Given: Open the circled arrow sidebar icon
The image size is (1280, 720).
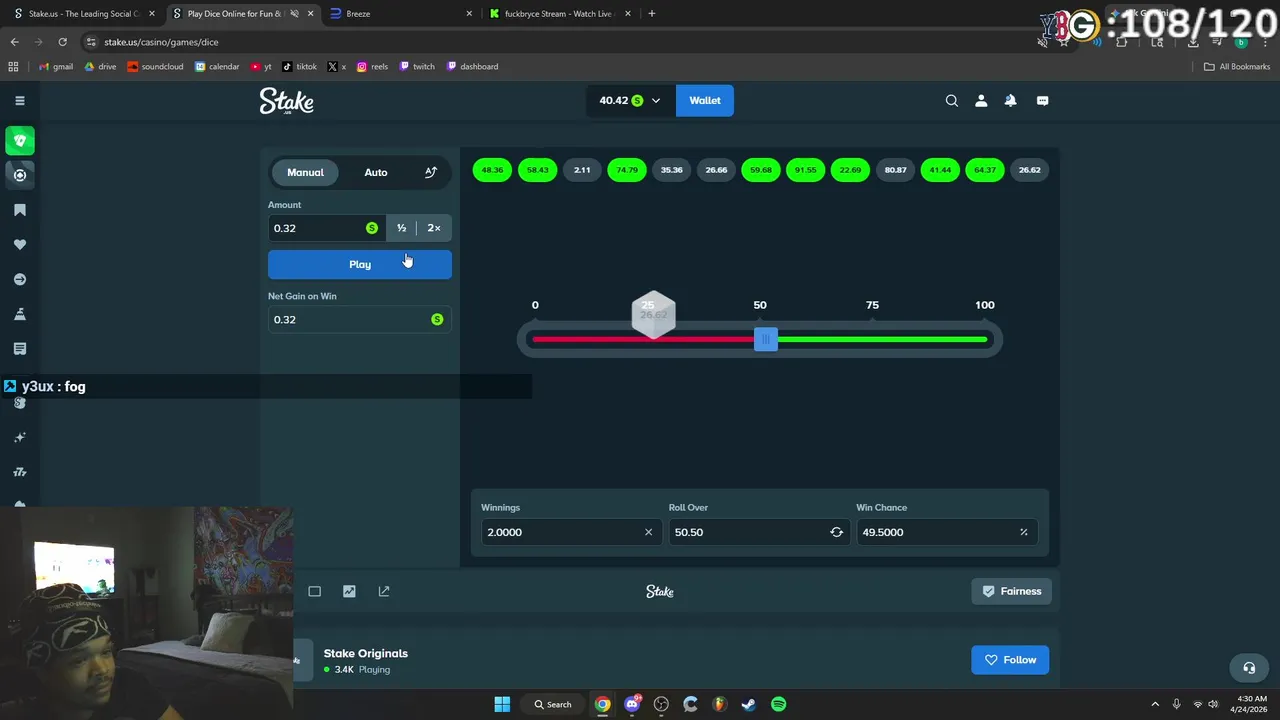Looking at the screenshot, I should 20,280.
